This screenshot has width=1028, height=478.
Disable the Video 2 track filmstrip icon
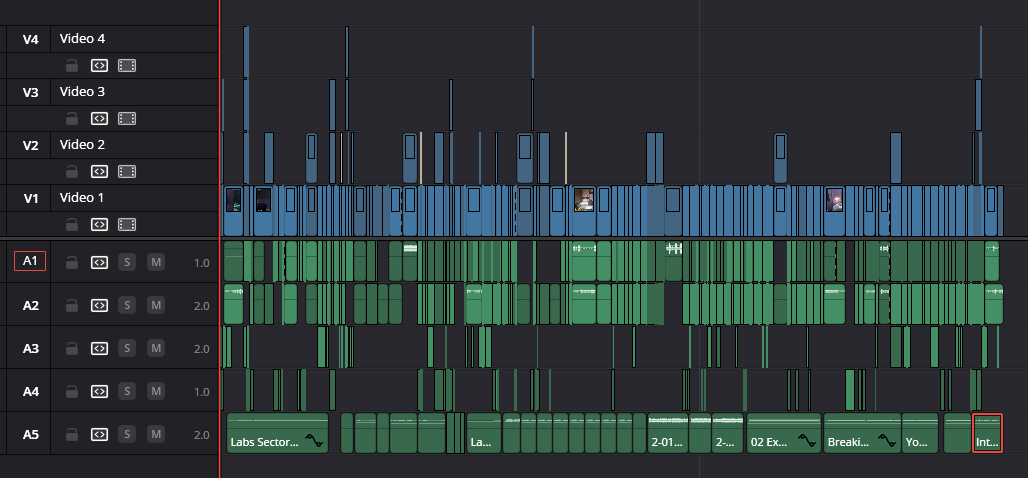tap(127, 172)
